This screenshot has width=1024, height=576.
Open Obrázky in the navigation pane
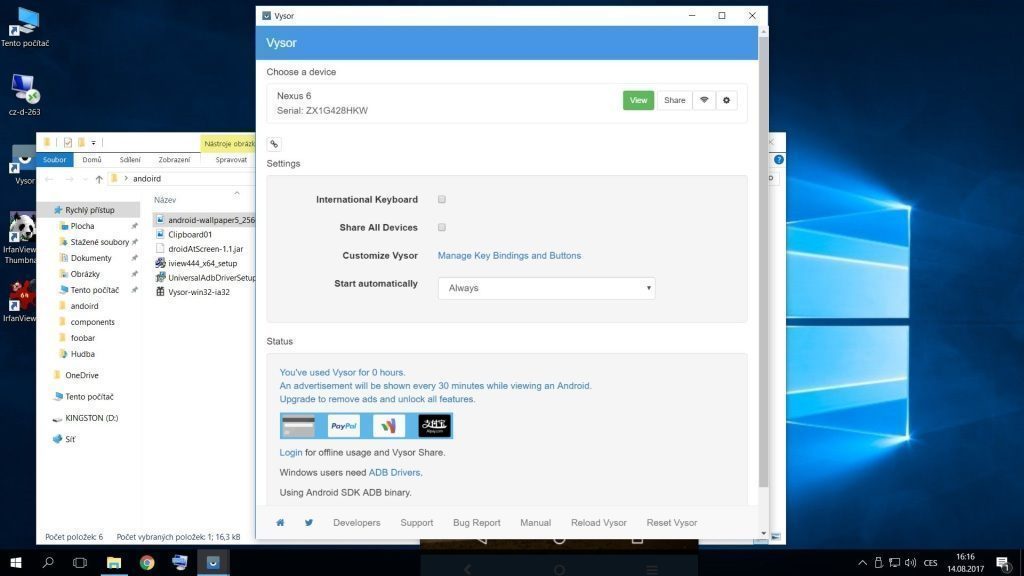(85, 274)
